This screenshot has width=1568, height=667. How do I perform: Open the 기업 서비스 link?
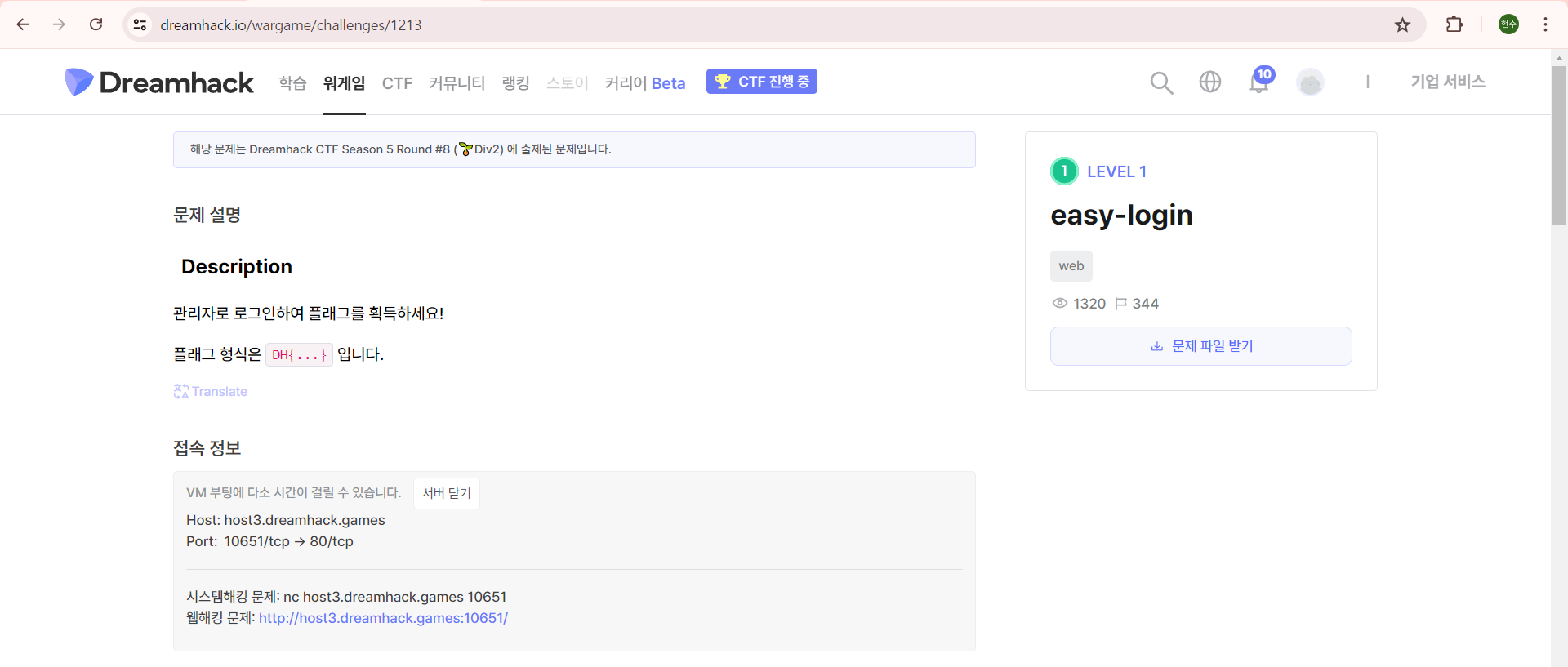coord(1448,82)
